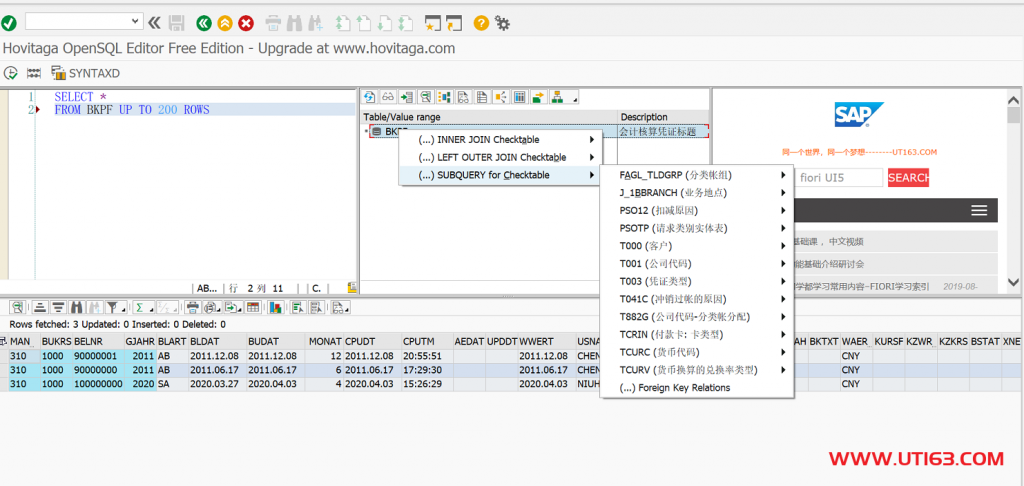
Task: Click Sort Descending icon in results toolbar
Action: [58, 307]
